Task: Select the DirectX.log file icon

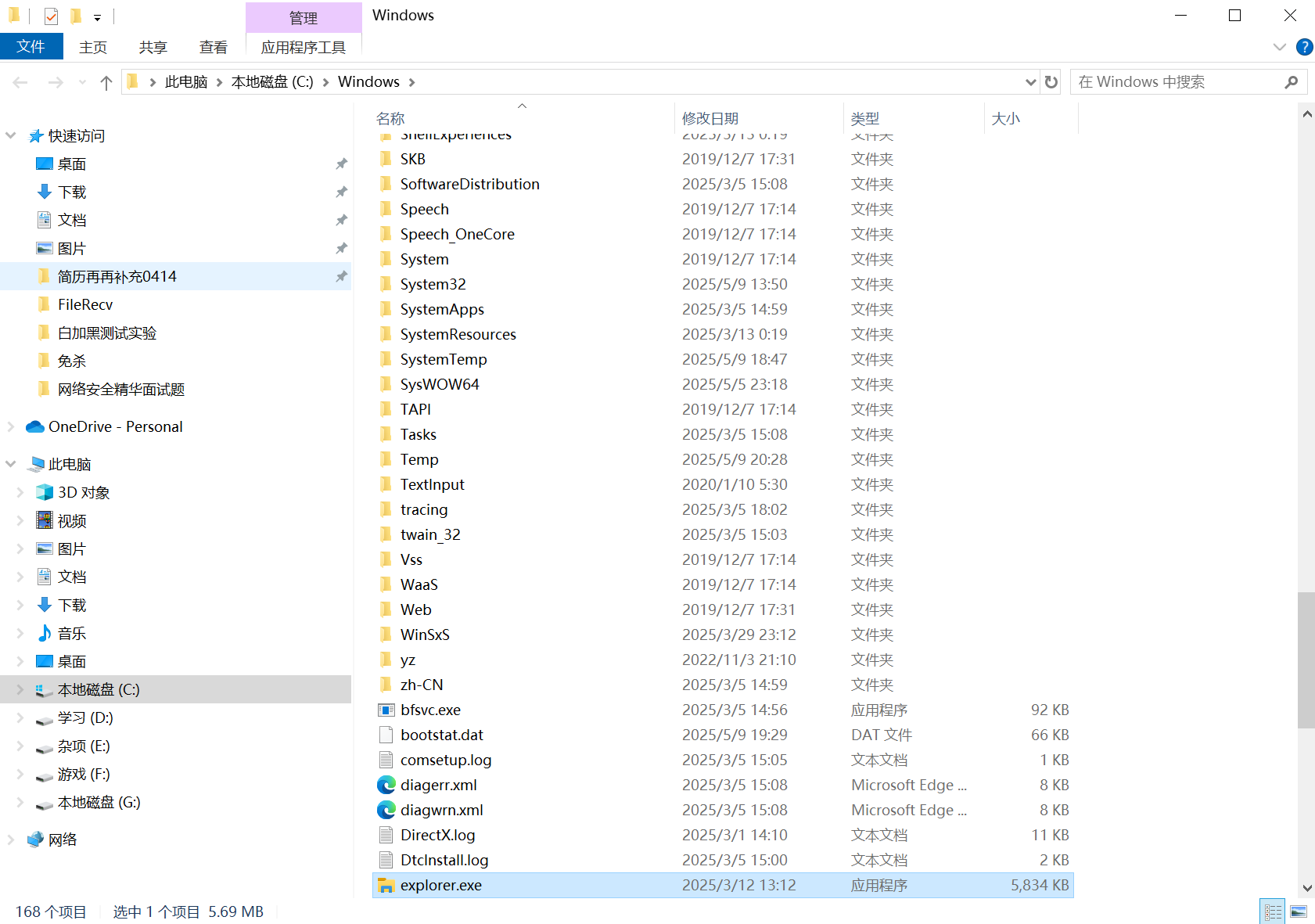Action: [x=386, y=835]
